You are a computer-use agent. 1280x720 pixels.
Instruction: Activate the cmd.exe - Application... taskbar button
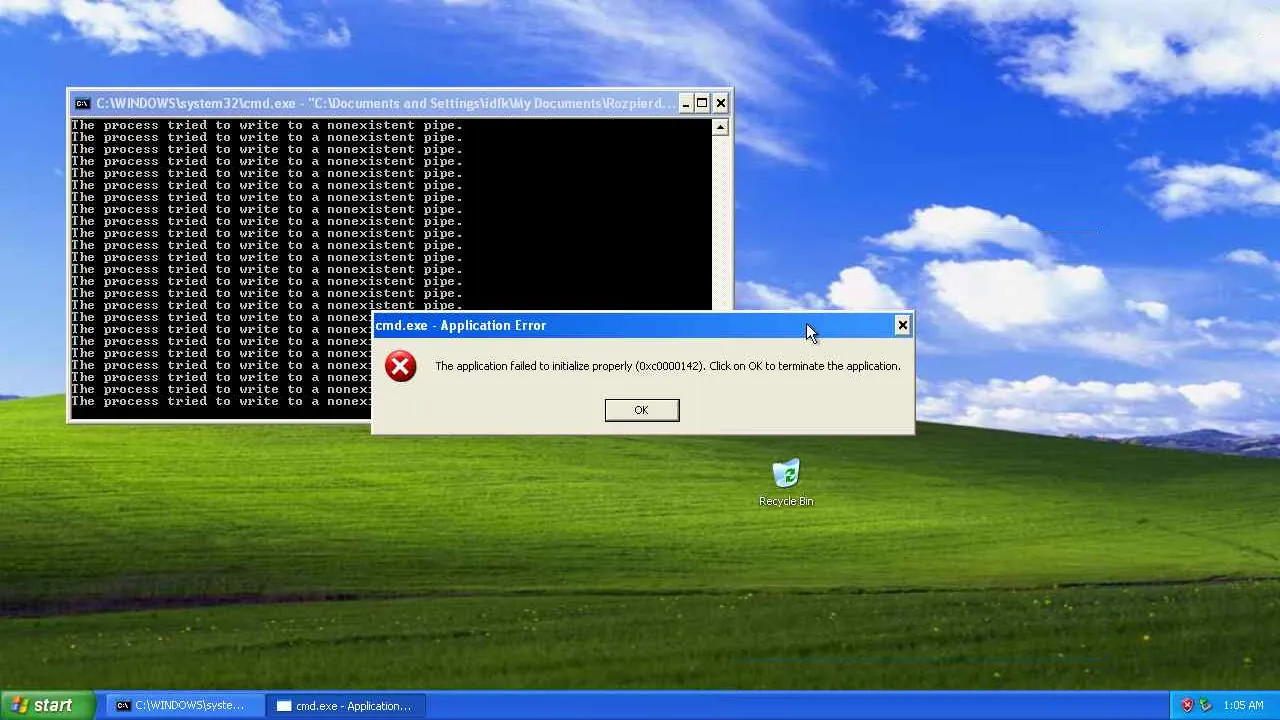coord(346,705)
